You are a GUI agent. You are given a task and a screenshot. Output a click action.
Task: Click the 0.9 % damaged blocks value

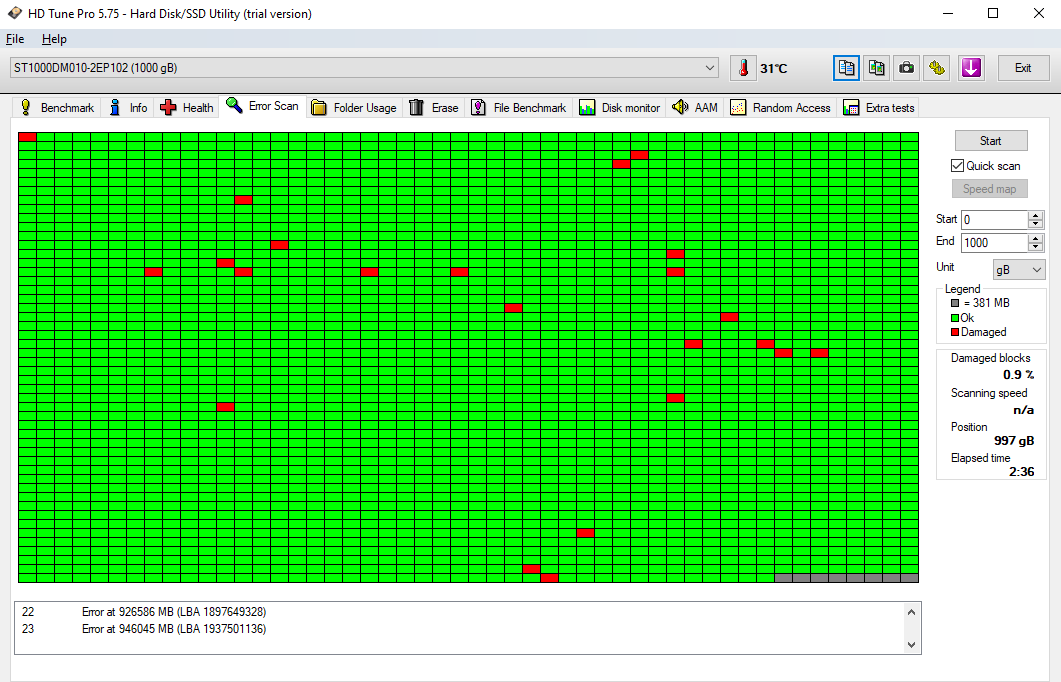tap(1018, 374)
